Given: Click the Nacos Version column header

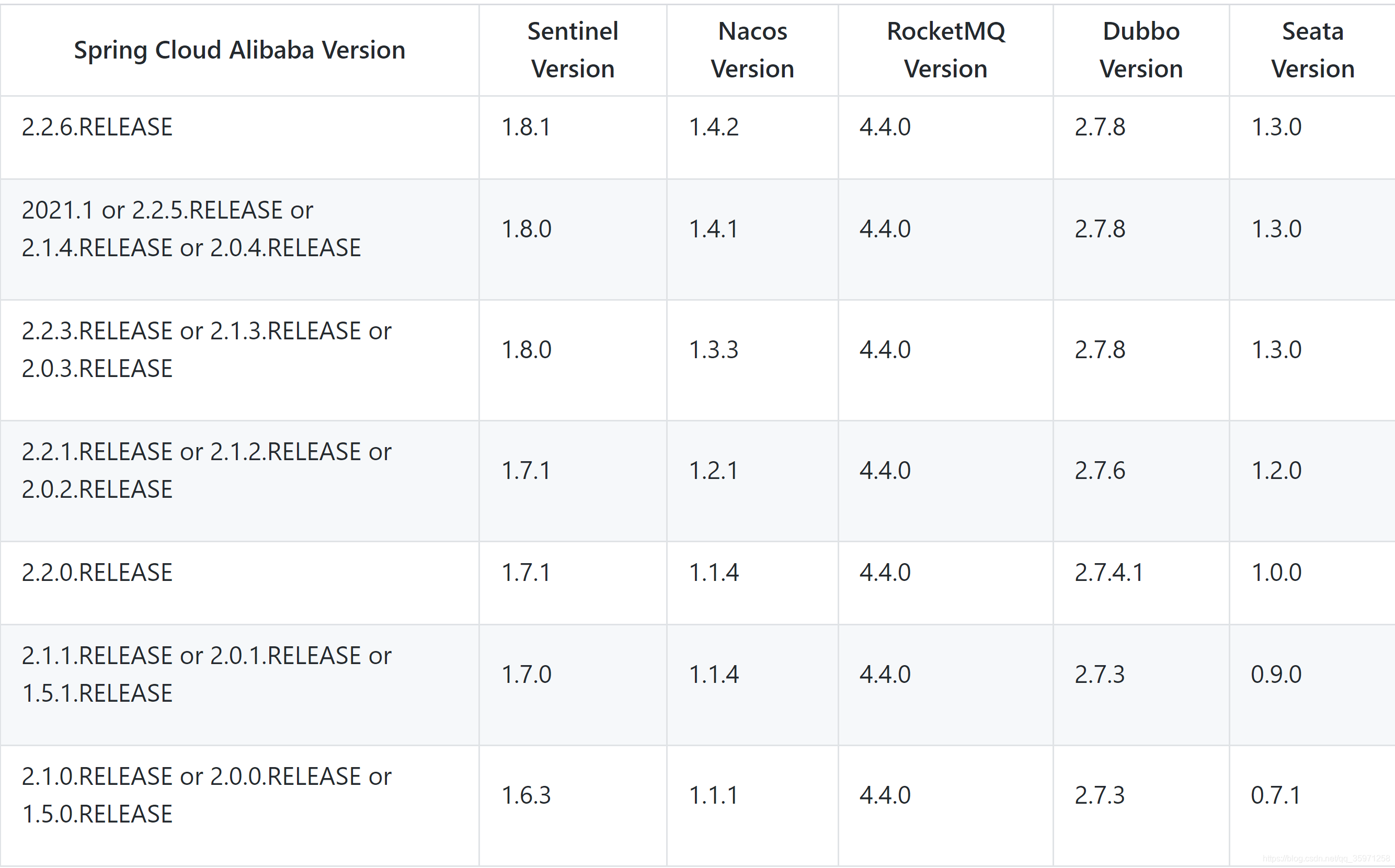Looking at the screenshot, I should (x=752, y=50).
